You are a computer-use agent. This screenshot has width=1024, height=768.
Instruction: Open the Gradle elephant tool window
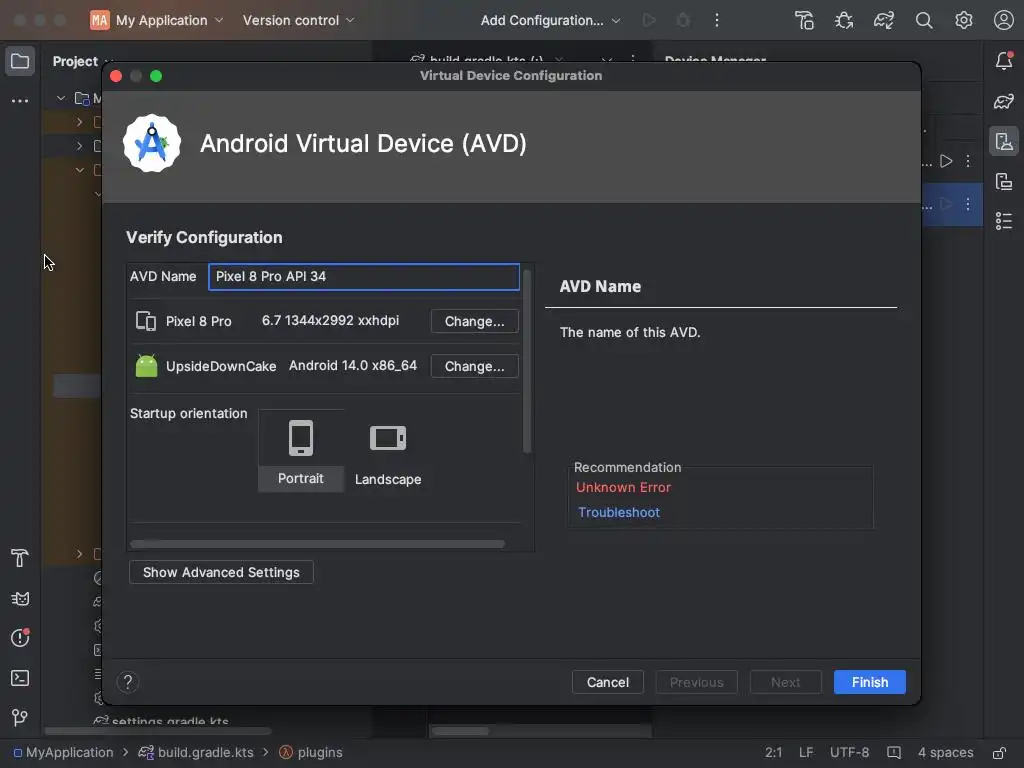pyautogui.click(x=1004, y=101)
